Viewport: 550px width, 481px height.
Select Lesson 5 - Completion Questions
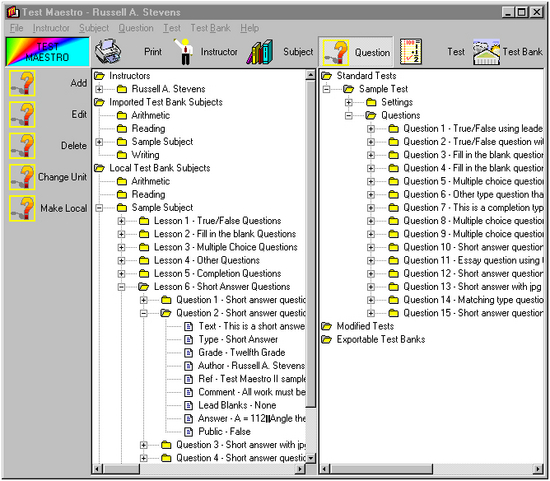(x=218, y=274)
